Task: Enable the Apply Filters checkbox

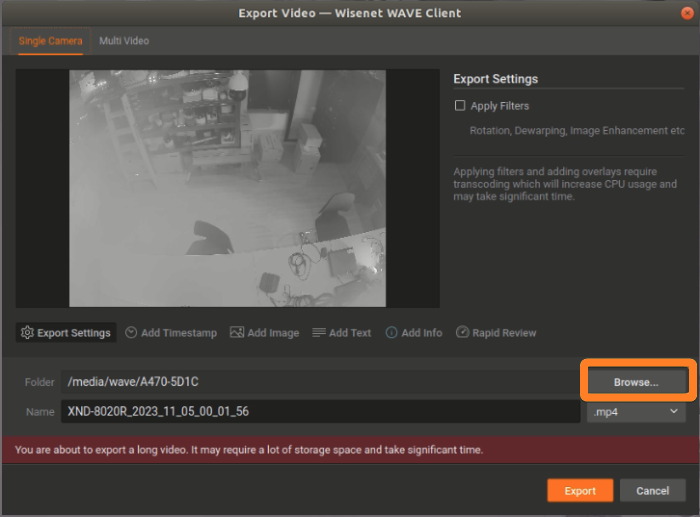Action: (460, 106)
